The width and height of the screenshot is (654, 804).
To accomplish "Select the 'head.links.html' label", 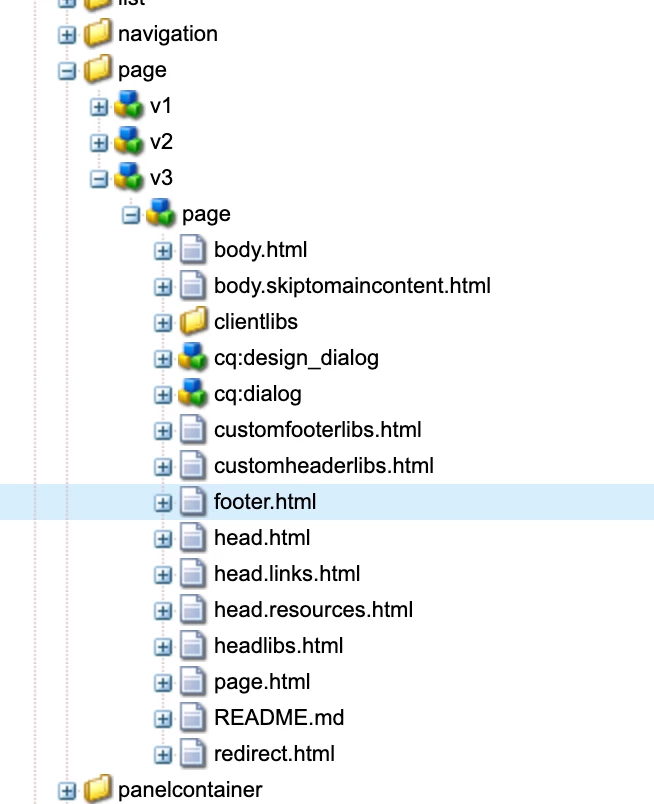I will [x=287, y=573].
